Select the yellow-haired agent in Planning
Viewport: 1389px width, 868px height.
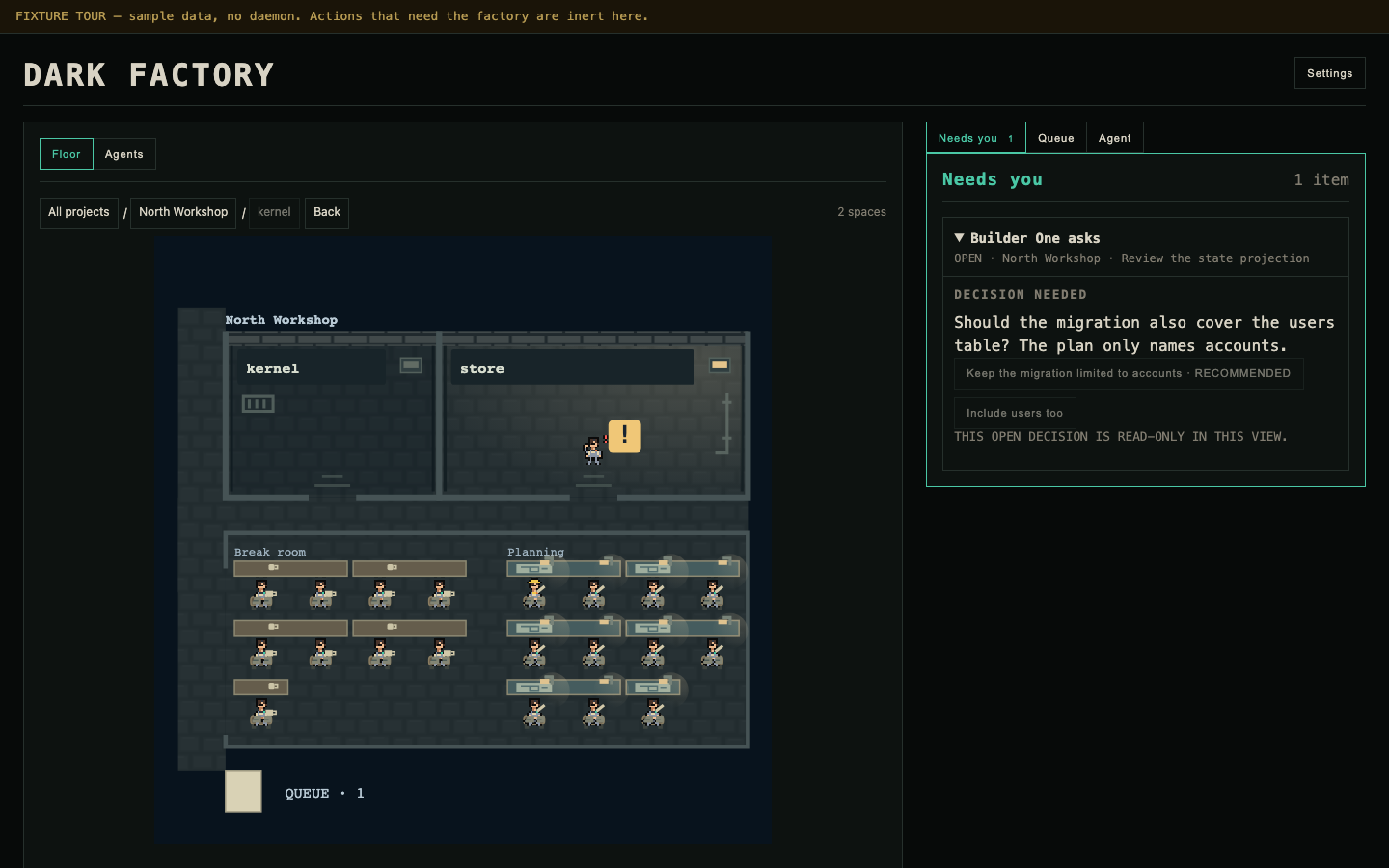click(534, 593)
